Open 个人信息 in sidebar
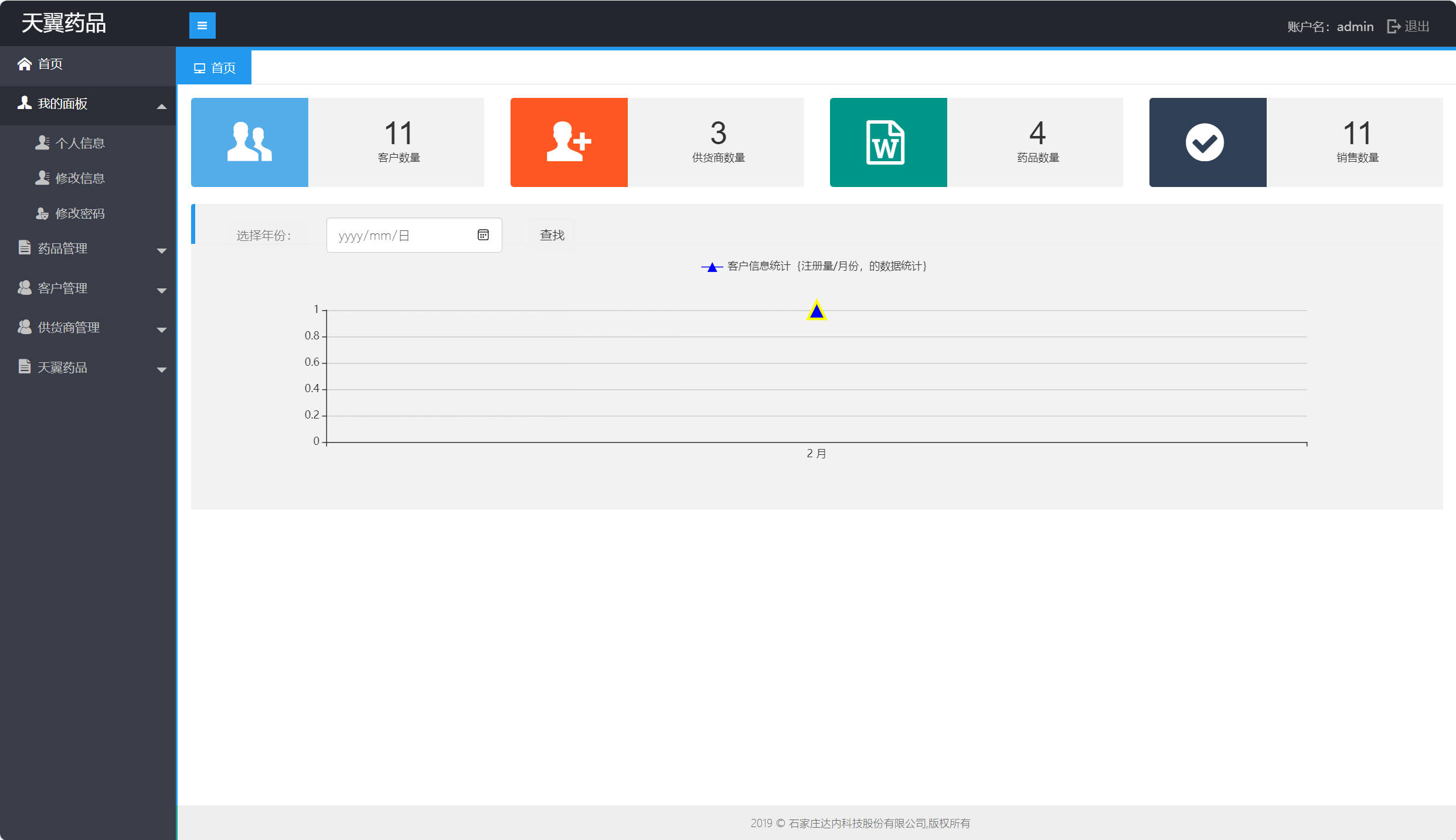Viewport: 1456px width, 840px height. click(x=80, y=143)
